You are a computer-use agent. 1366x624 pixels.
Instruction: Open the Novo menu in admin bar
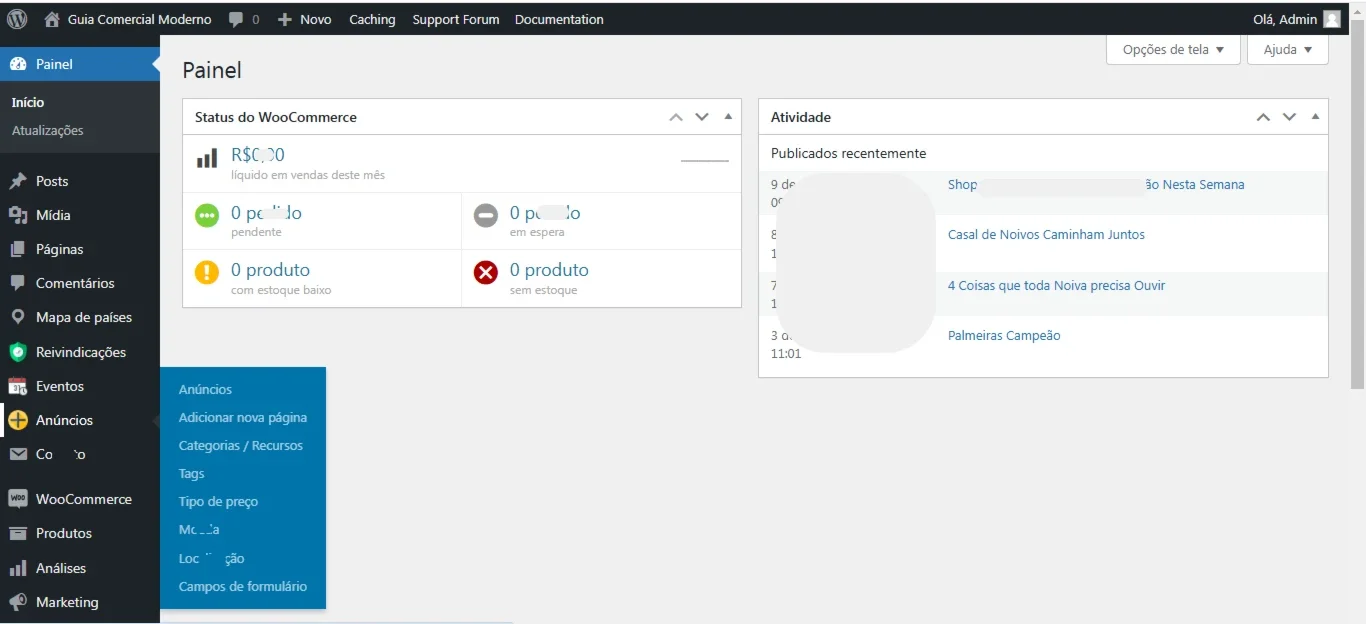coord(304,19)
